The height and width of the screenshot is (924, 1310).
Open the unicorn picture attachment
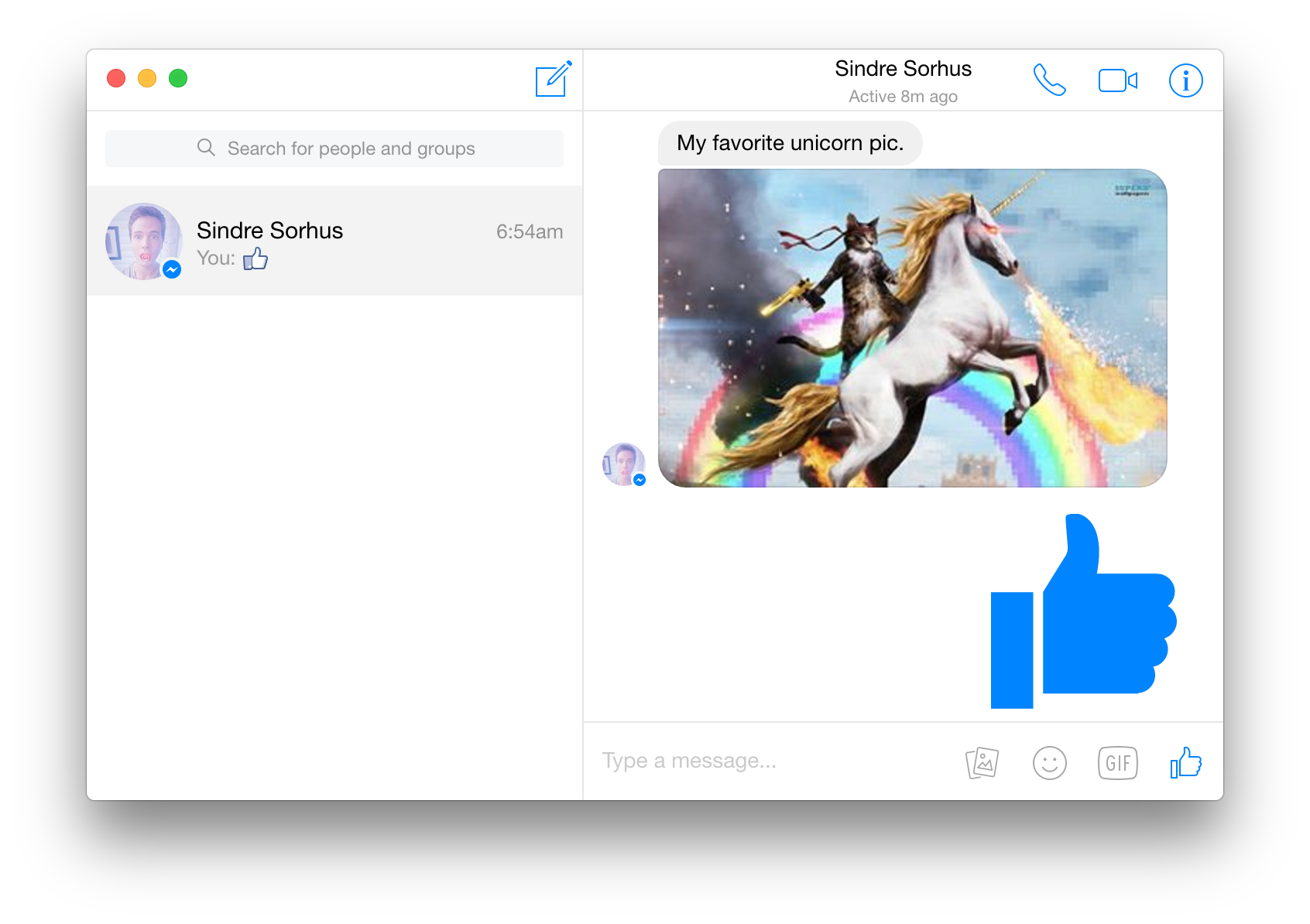point(912,328)
